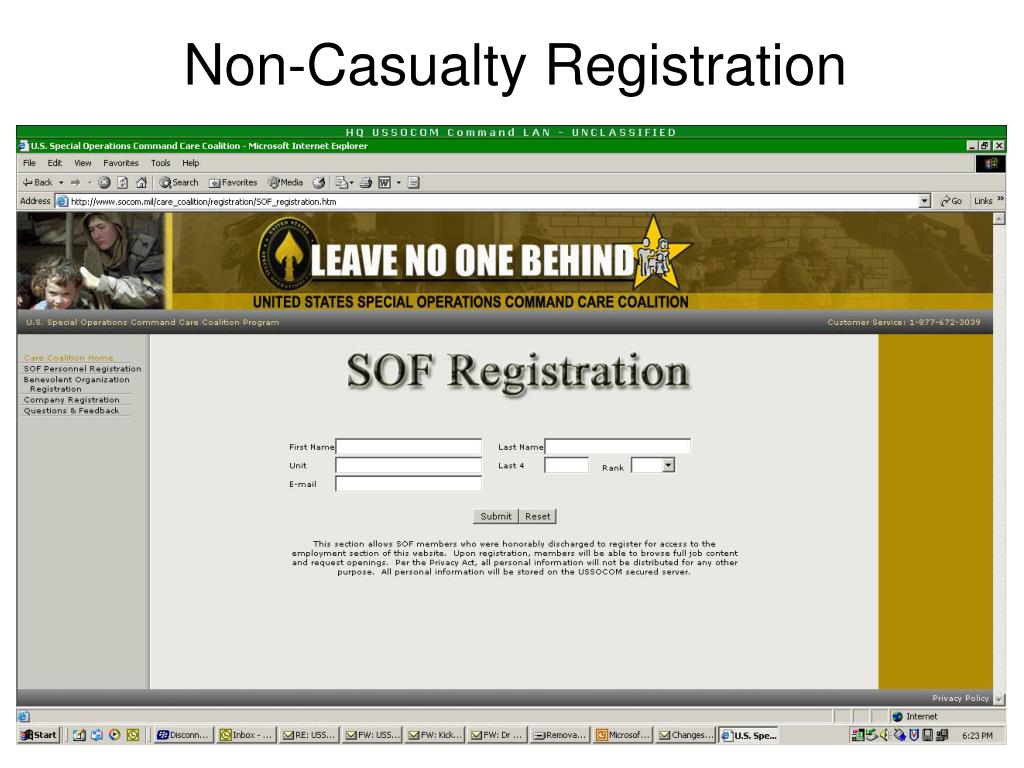Click the Print icon in toolbar
The width and height of the screenshot is (1024, 768).
pyautogui.click(x=366, y=183)
